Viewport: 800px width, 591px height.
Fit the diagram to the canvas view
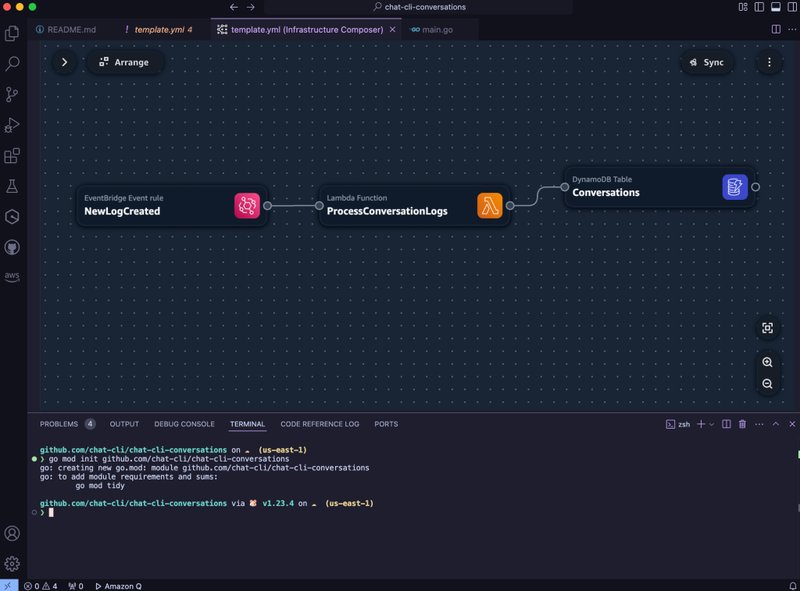[x=767, y=328]
